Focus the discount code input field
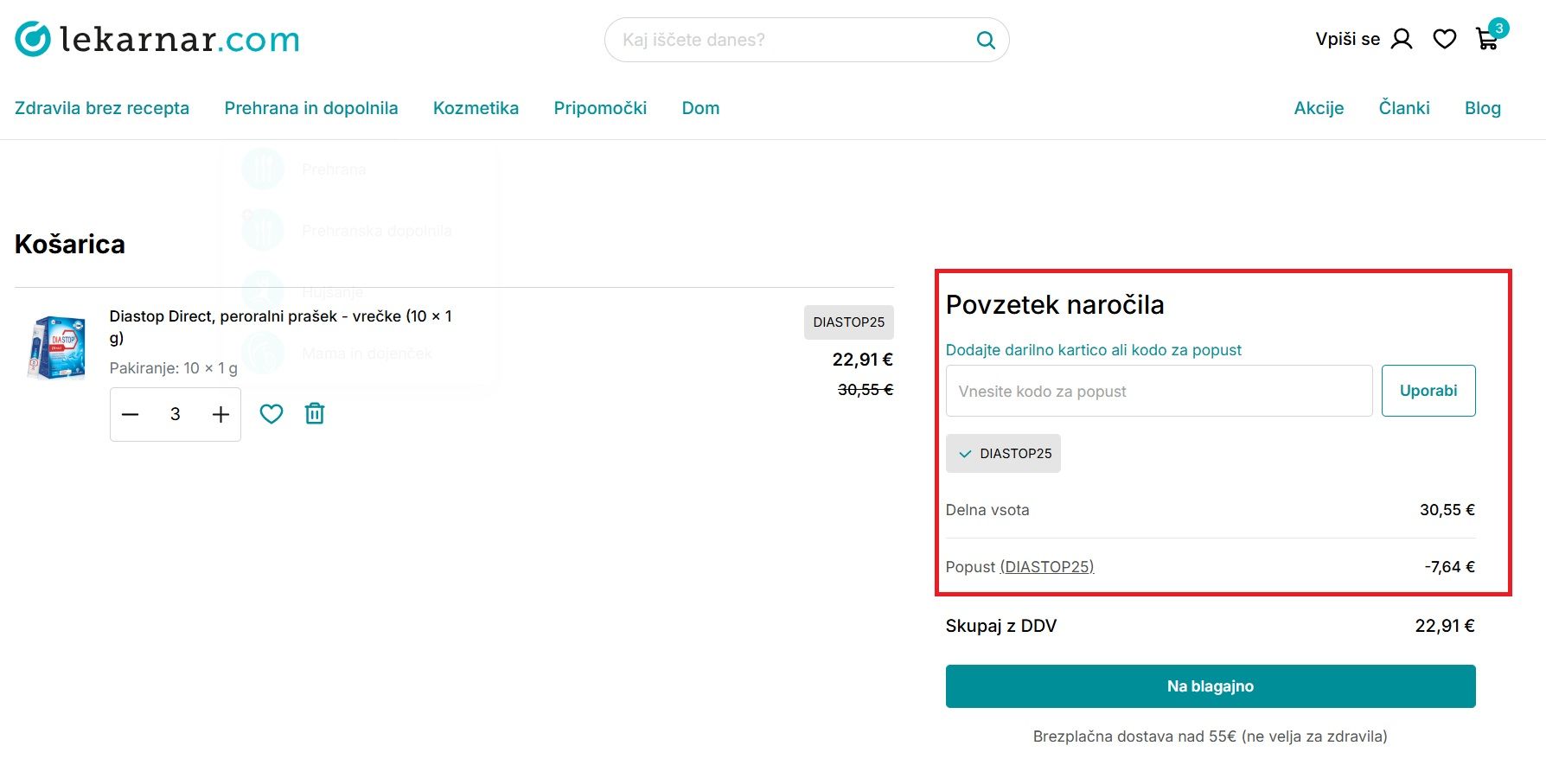Screen dimensions: 1546x784 click(x=1159, y=391)
